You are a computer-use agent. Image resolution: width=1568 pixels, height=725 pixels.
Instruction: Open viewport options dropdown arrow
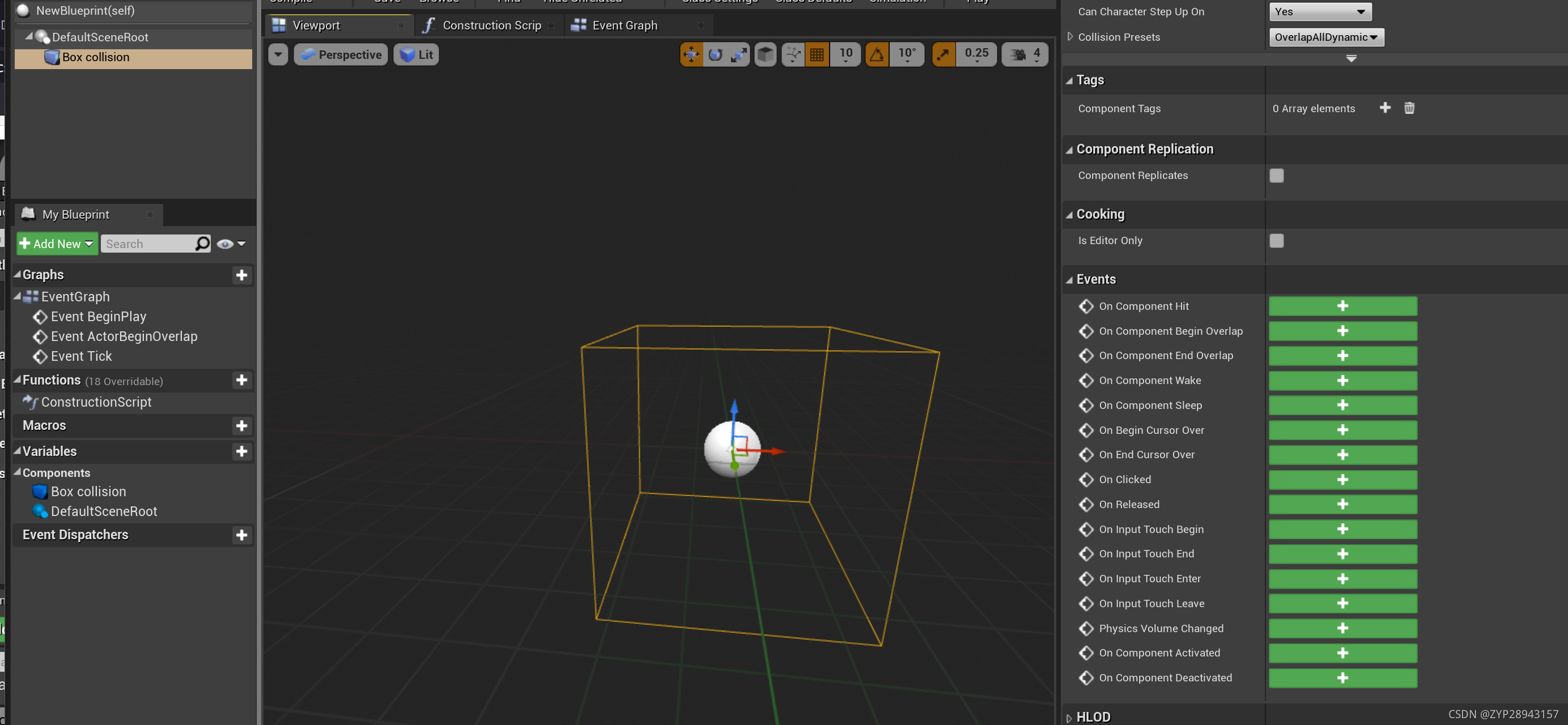coord(278,55)
